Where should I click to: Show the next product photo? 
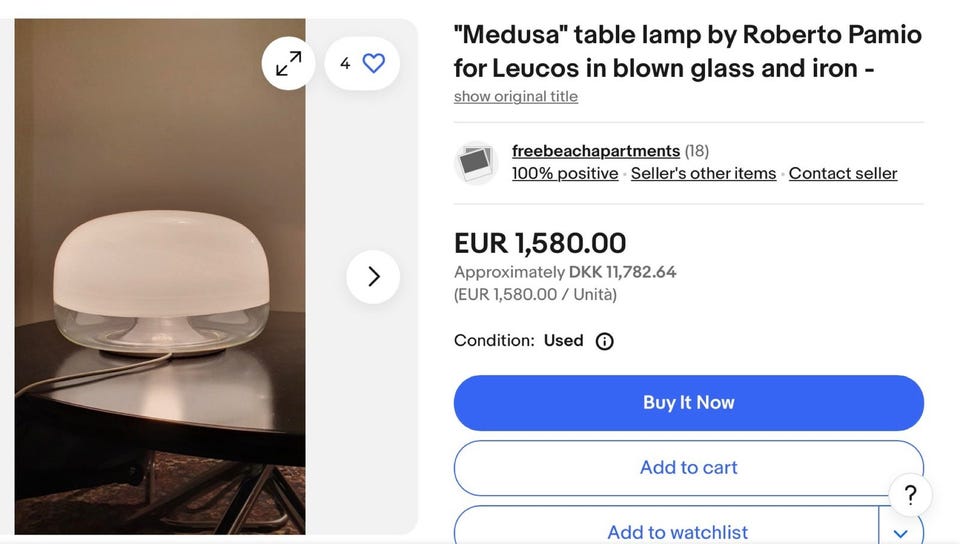click(373, 277)
